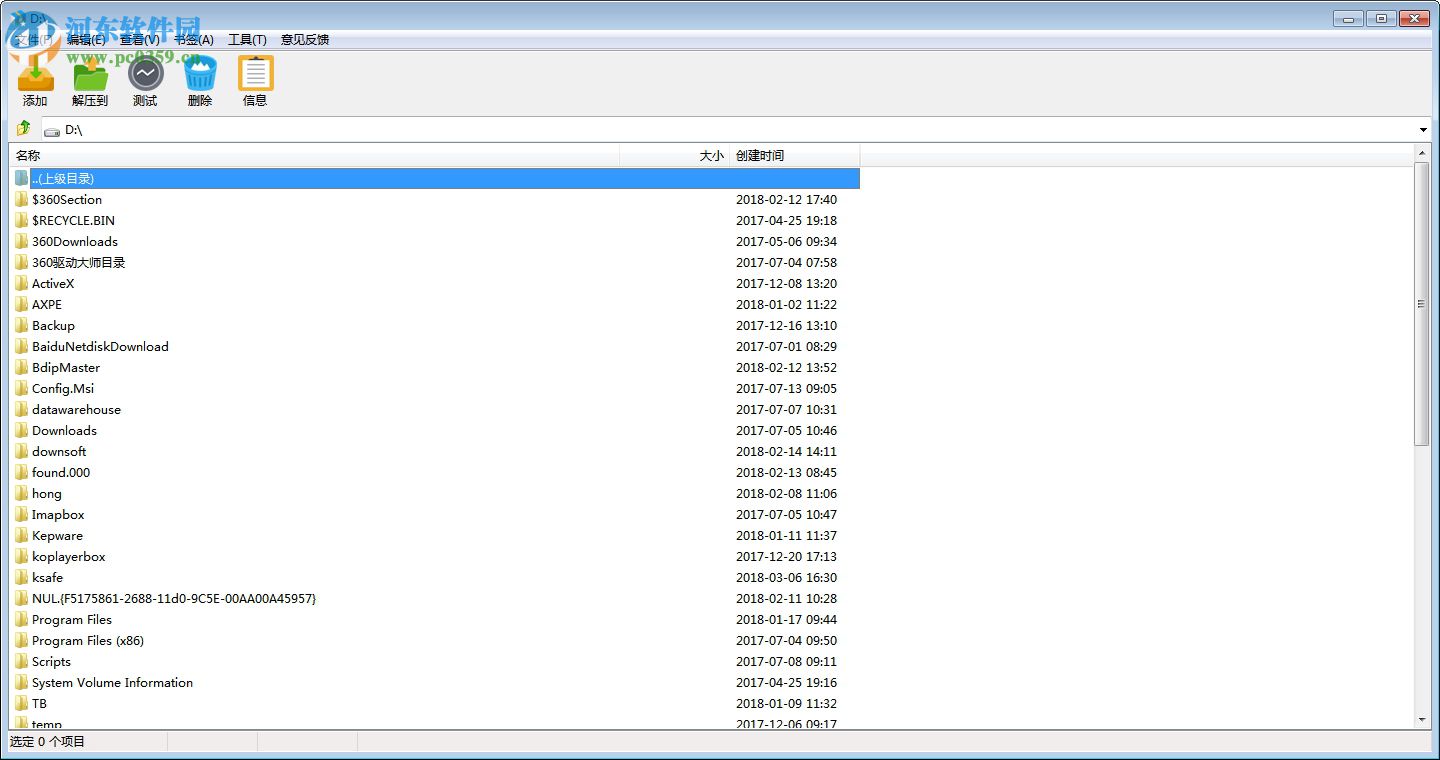The height and width of the screenshot is (760, 1440).
Task: Click the 添加 (Add) toolbar icon
Action: pyautogui.click(x=35, y=74)
